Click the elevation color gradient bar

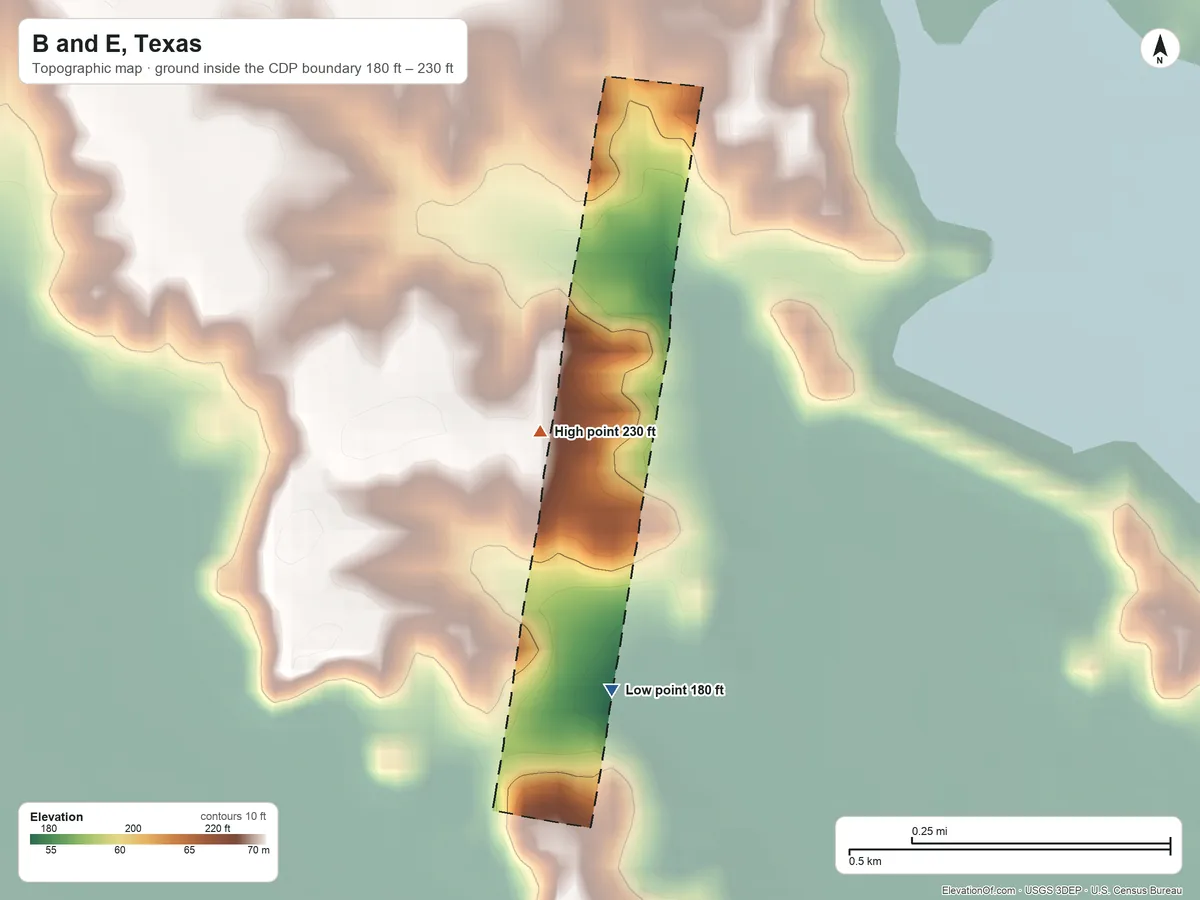click(x=148, y=839)
